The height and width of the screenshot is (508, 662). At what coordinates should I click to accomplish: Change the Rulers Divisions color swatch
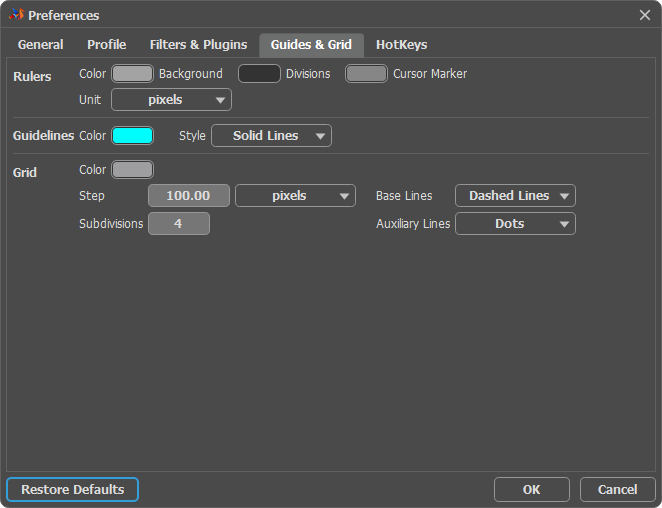259,73
